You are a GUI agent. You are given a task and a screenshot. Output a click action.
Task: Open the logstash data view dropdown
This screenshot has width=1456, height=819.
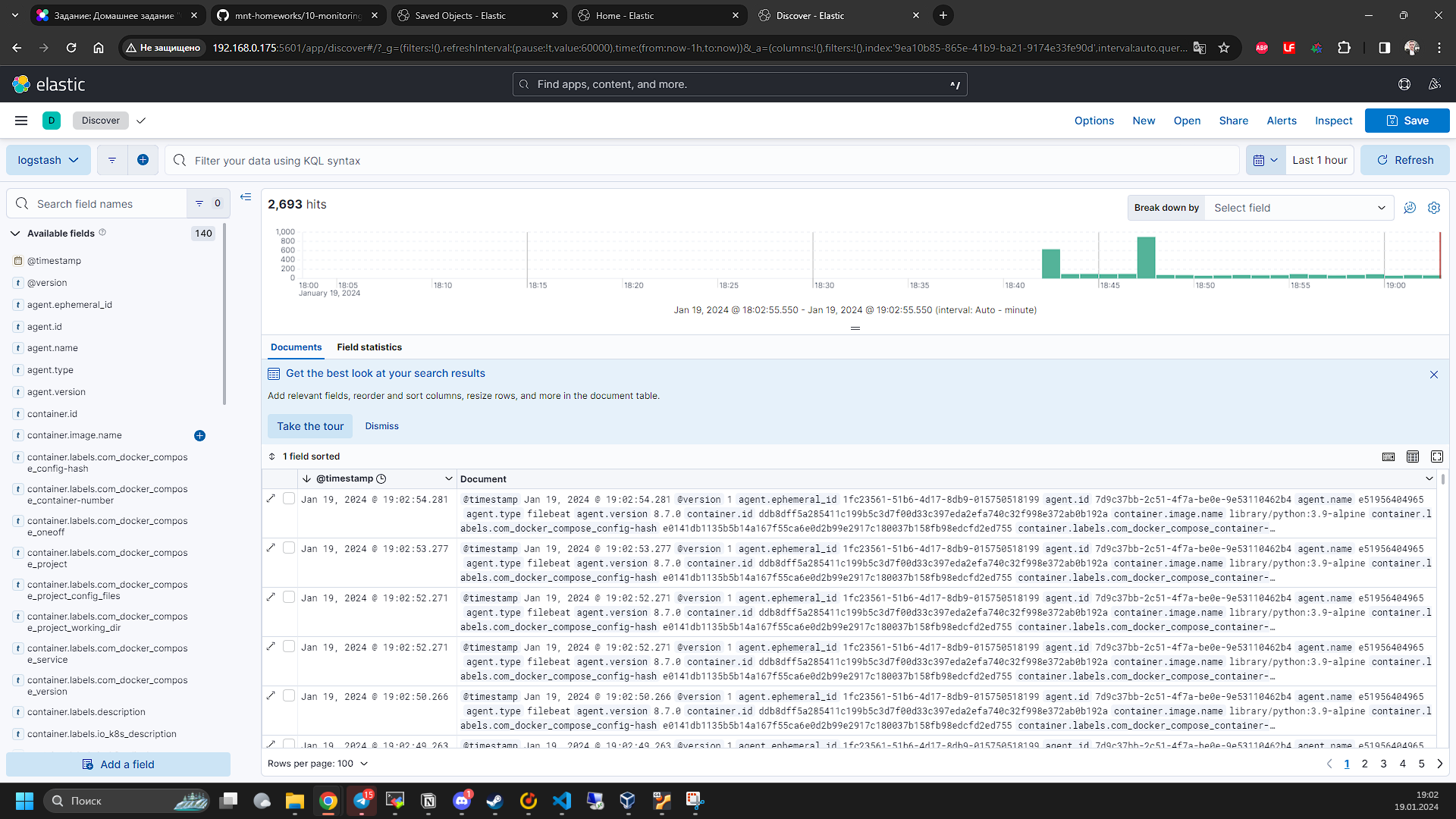tap(49, 160)
